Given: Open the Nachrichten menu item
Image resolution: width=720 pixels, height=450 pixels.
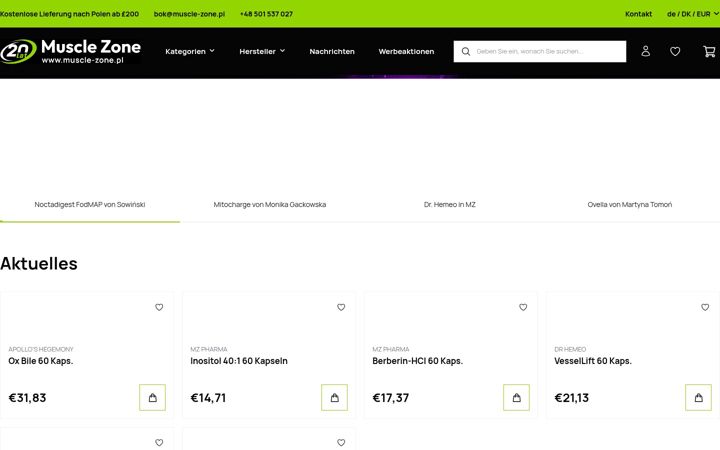Looking at the screenshot, I should 332,51.
